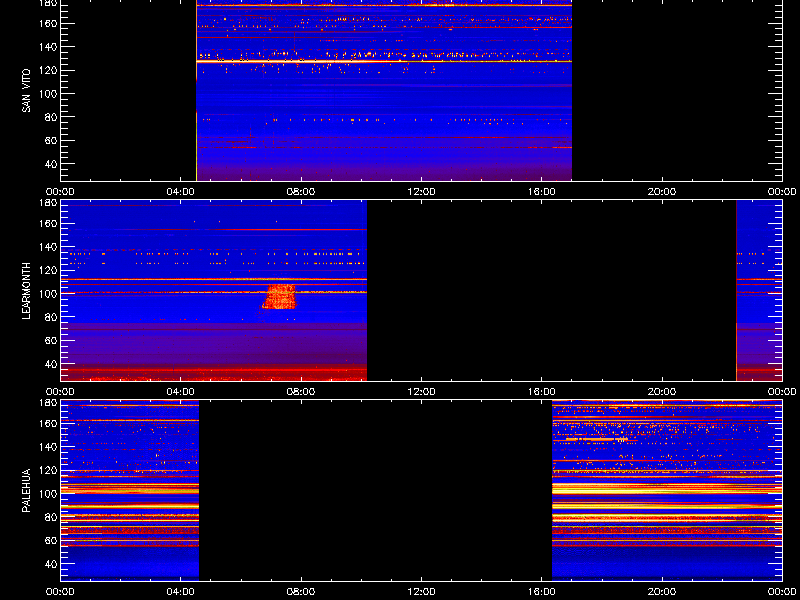Click the 08:00 time label under Learmonth plot
This screenshot has width=800, height=600.
pos(301,391)
